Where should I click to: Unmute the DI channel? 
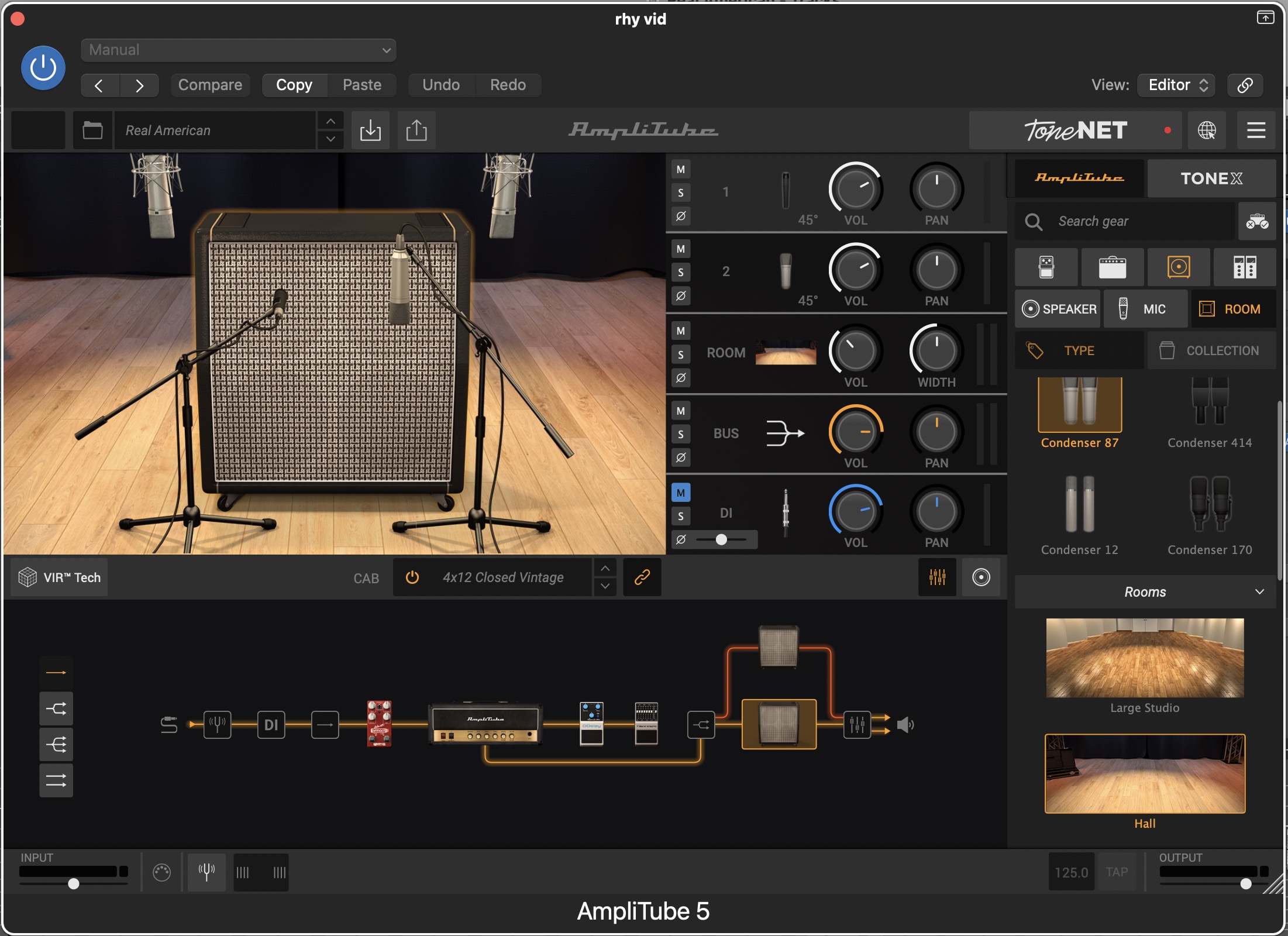tap(681, 493)
